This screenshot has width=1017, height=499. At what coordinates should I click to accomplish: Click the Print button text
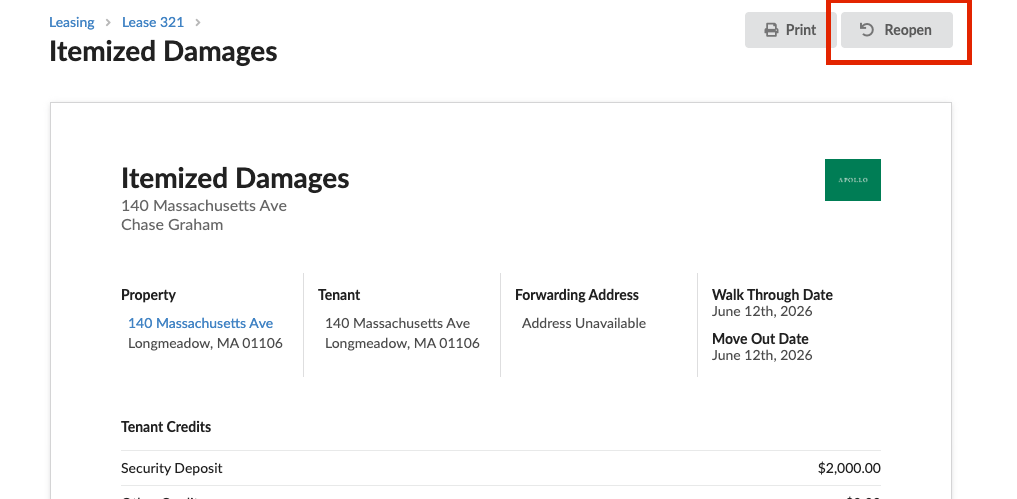point(801,30)
